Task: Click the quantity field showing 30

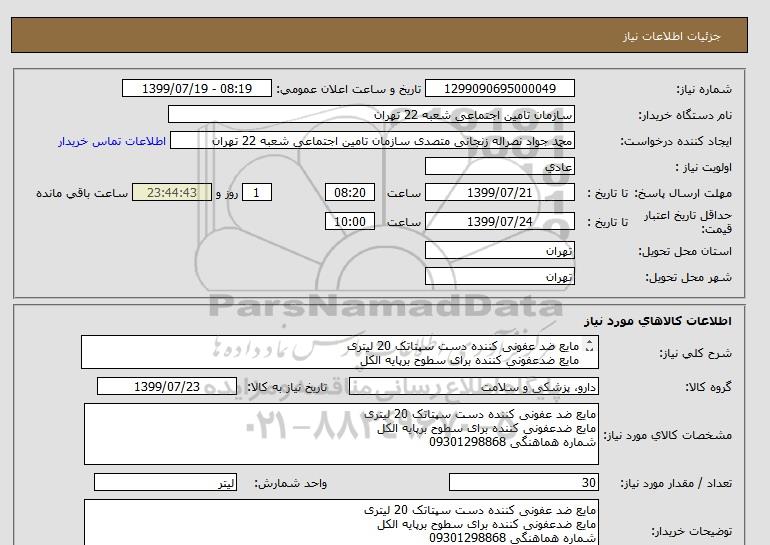Action: [x=523, y=482]
